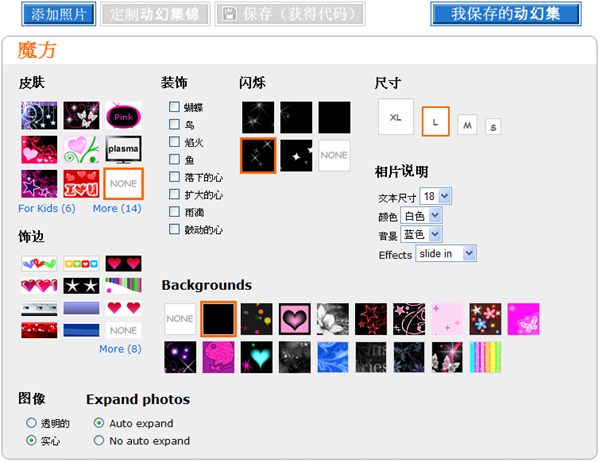Enable the 蝴蝶 decoration checkbox
Image resolution: width=599 pixels, height=462 pixels.
pos(174,107)
